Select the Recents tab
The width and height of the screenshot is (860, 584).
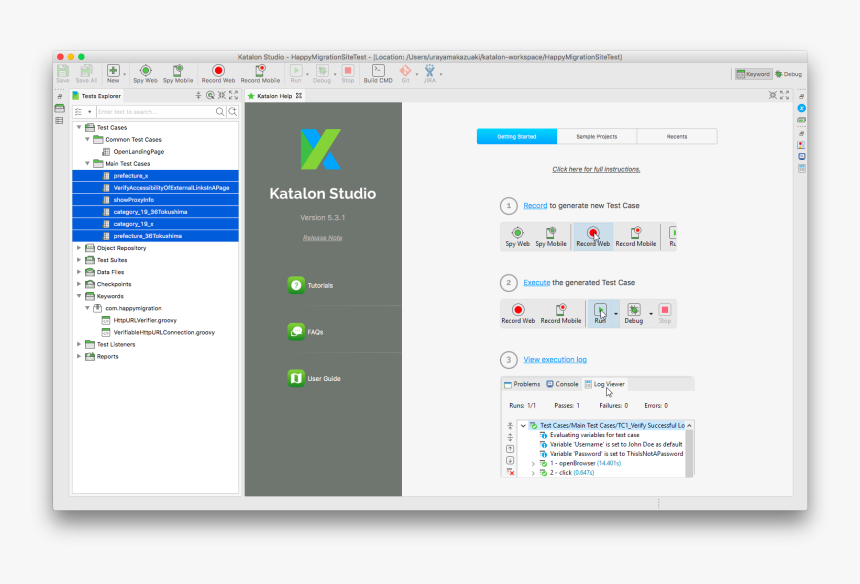click(x=677, y=137)
